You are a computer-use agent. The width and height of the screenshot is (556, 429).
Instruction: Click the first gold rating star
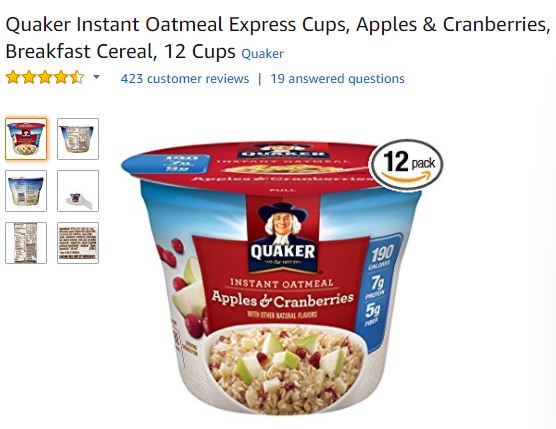13,77
